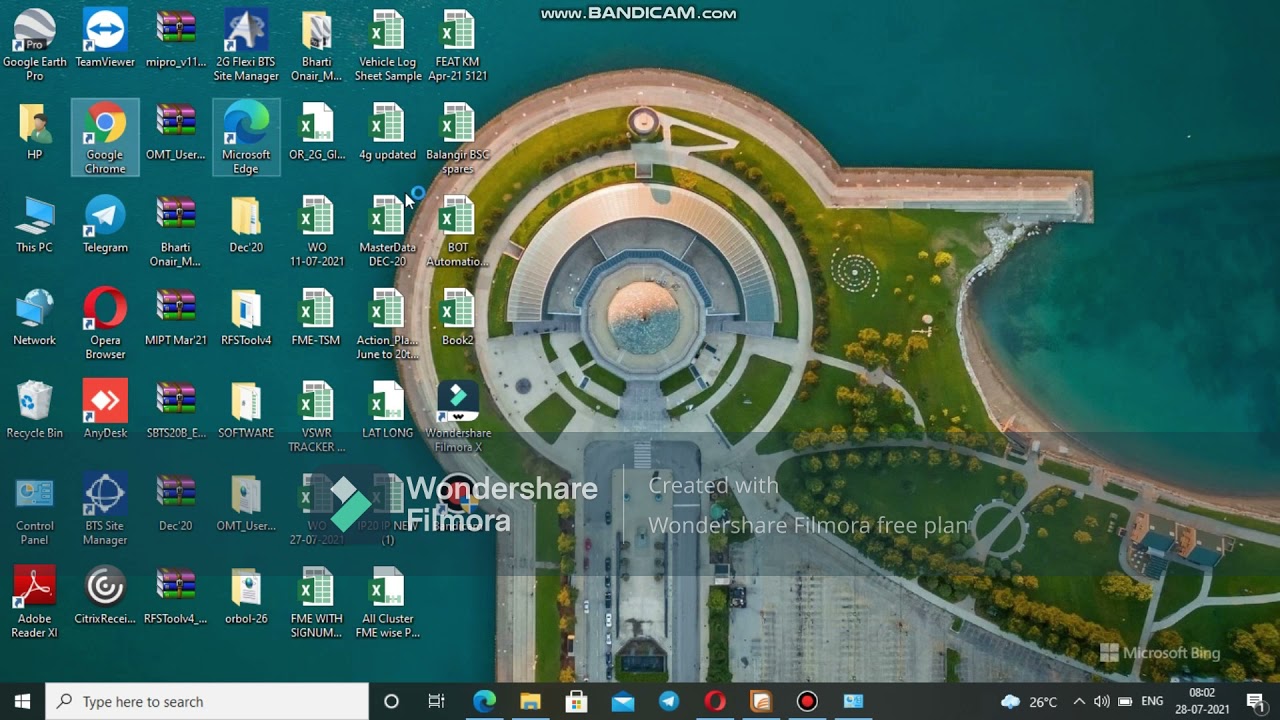Open the Mail app from the taskbar
Image resolution: width=1280 pixels, height=720 pixels.
(x=622, y=701)
